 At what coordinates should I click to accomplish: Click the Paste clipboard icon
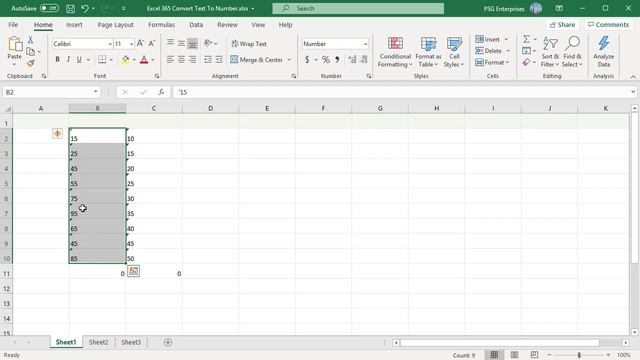click(x=15, y=44)
